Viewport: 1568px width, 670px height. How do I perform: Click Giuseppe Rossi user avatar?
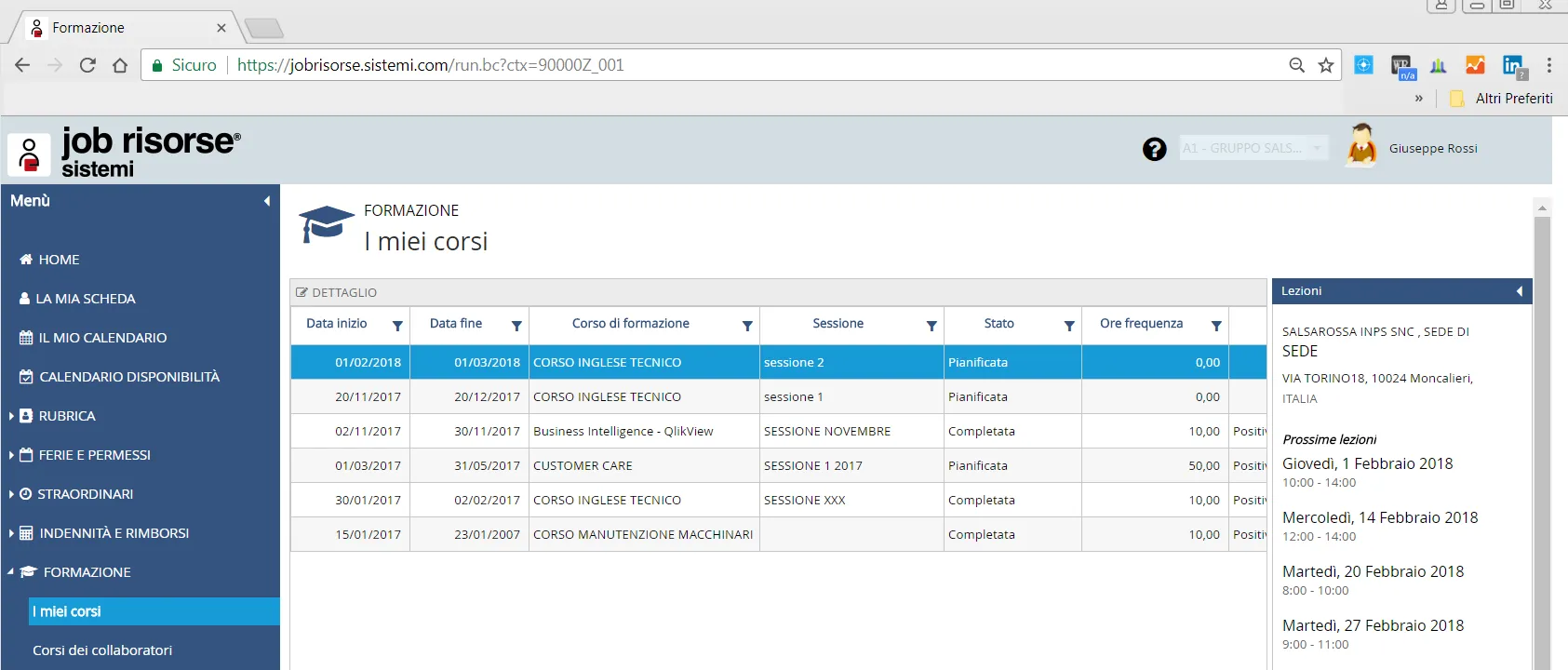tap(1361, 147)
